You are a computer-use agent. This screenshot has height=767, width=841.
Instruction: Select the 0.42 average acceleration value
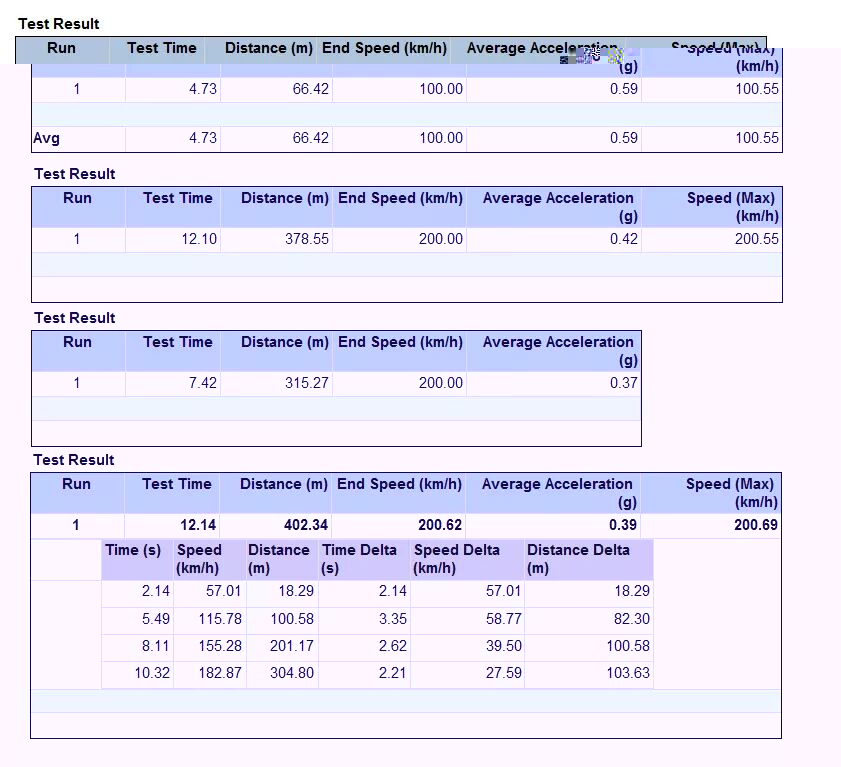(x=624, y=239)
